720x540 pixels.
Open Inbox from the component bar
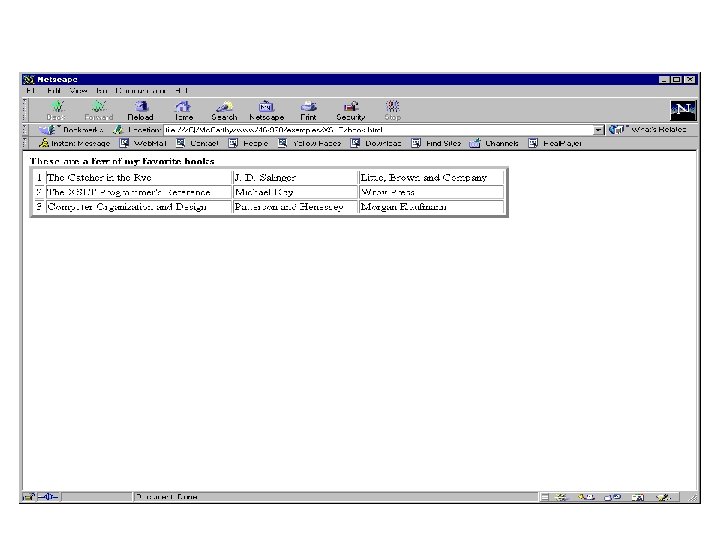pyautogui.click(x=586, y=497)
